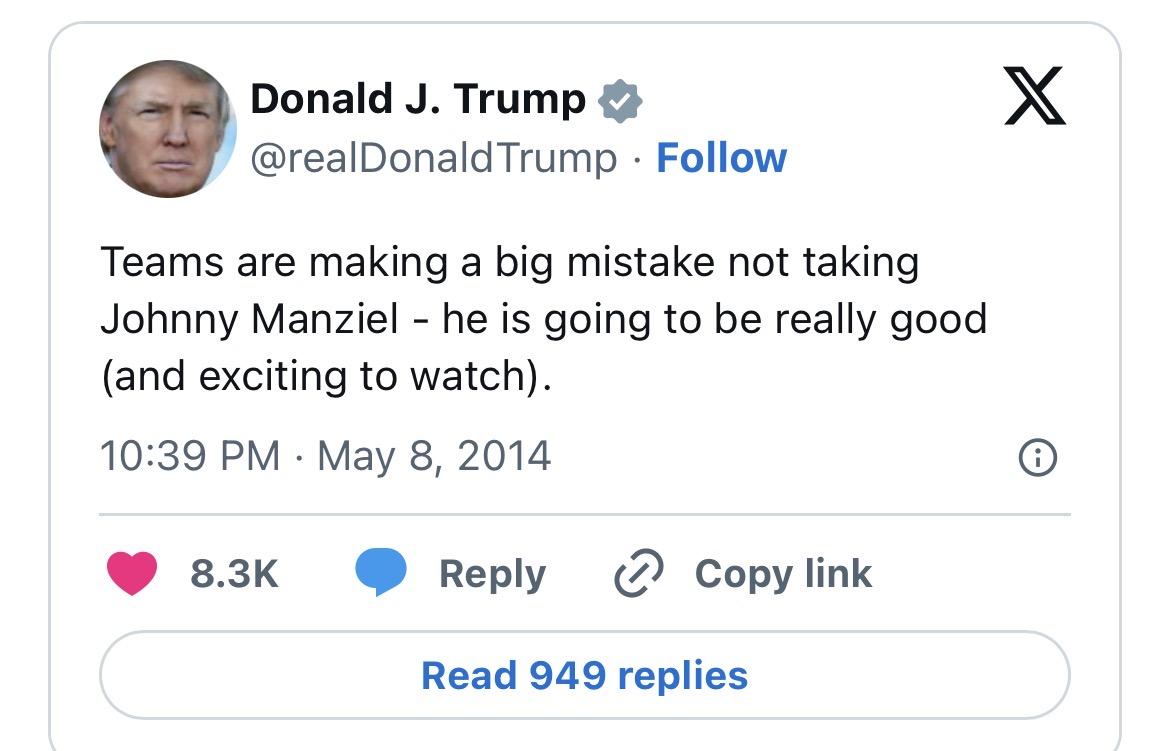Click the 8.3K like count
The width and height of the screenshot is (1170, 751).
point(234,574)
